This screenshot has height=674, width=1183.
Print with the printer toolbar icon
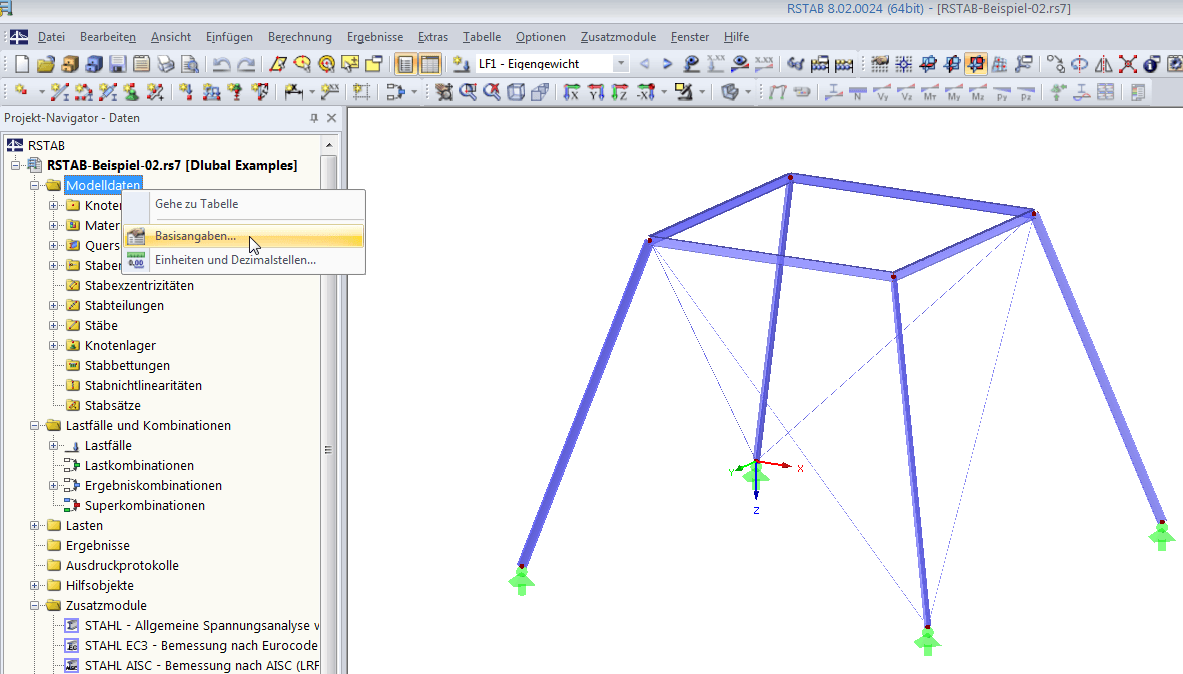[x=166, y=64]
